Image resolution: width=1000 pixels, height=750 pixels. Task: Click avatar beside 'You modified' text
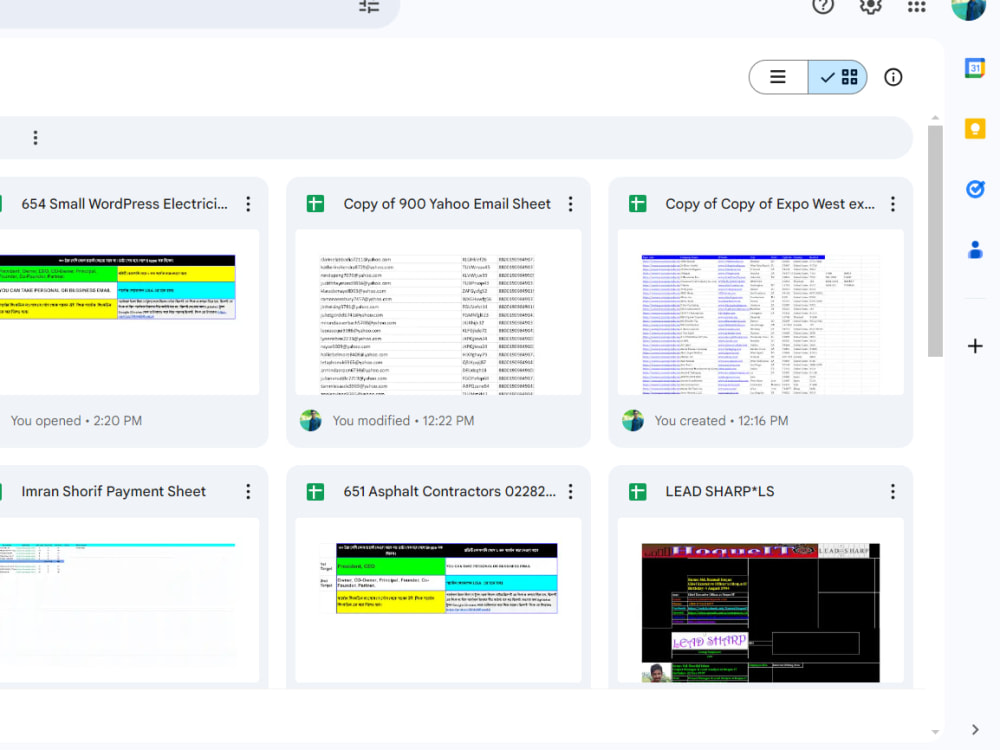coord(311,421)
